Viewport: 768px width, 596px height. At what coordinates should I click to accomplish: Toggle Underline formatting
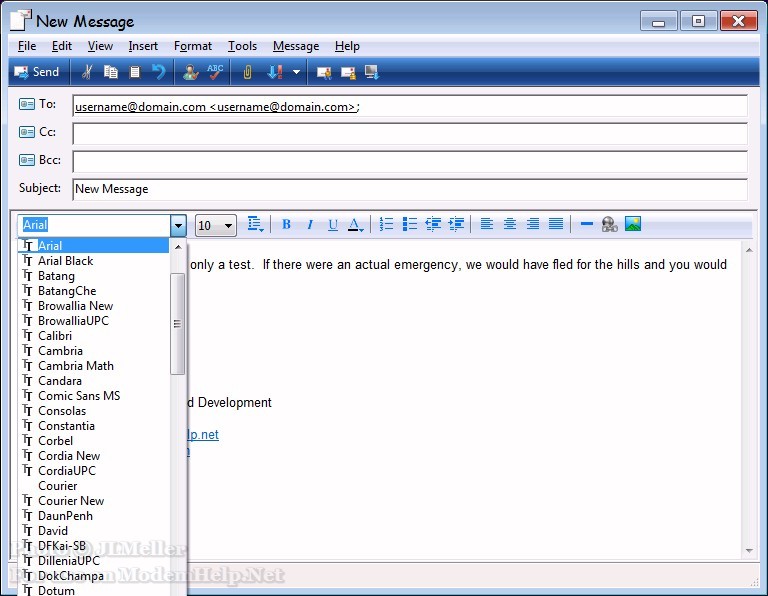(333, 225)
